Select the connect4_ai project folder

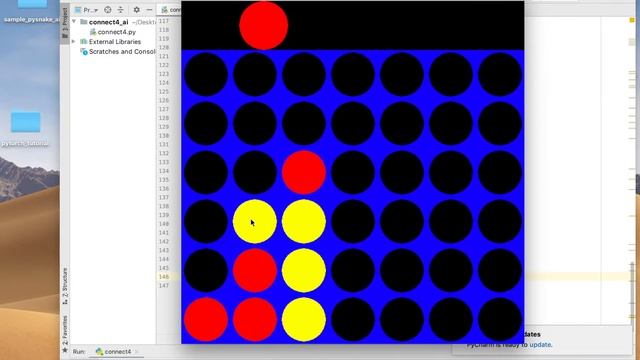tap(108, 22)
